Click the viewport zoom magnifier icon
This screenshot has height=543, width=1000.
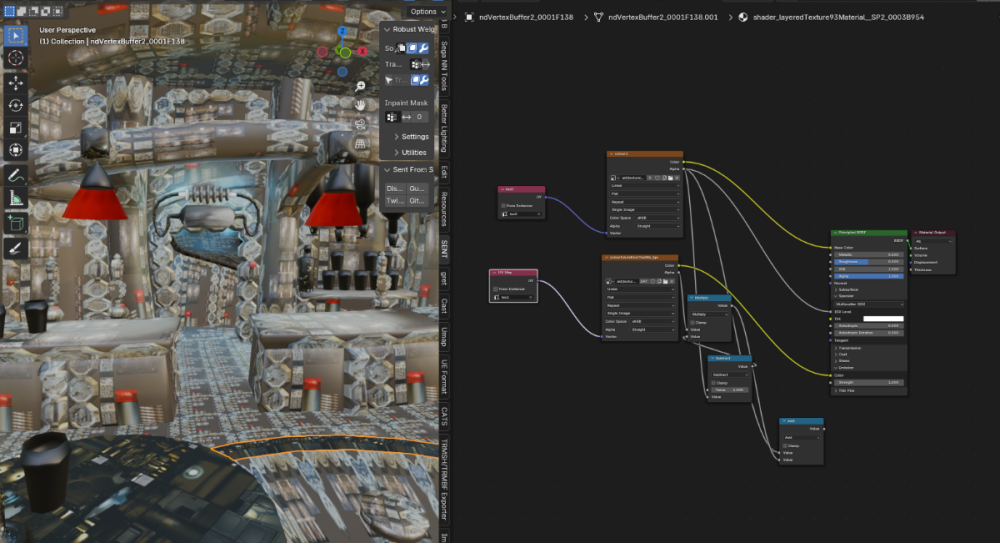pyautogui.click(x=360, y=86)
